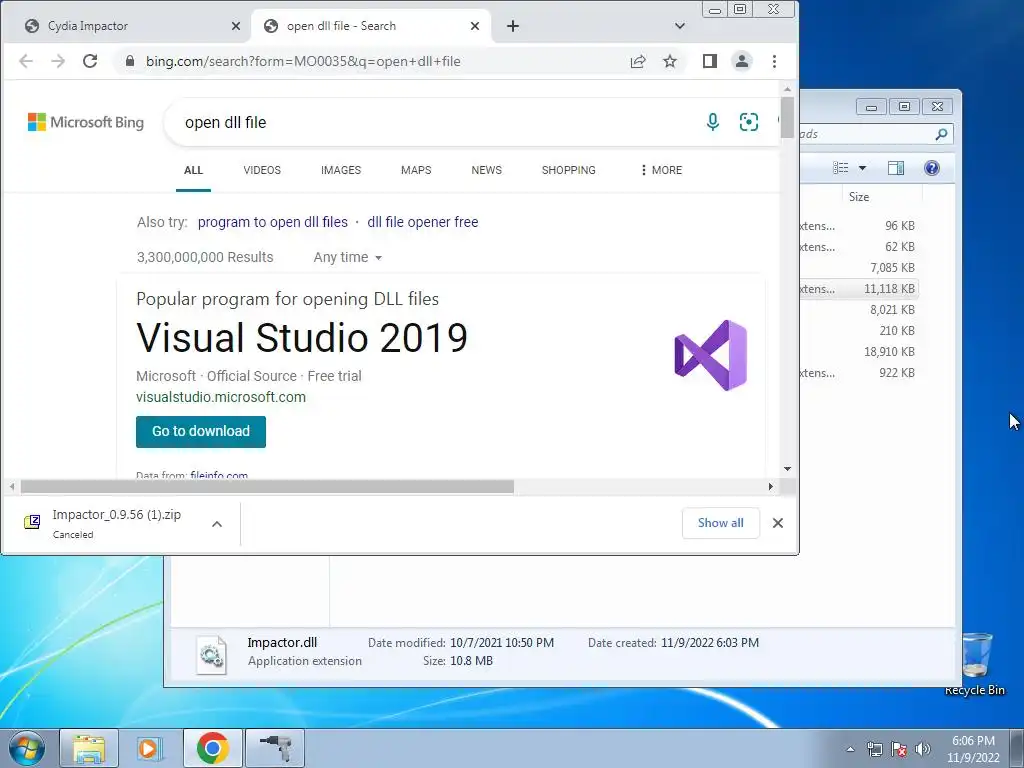Sort by Size column in Explorer
1024x768 pixels.
(859, 197)
